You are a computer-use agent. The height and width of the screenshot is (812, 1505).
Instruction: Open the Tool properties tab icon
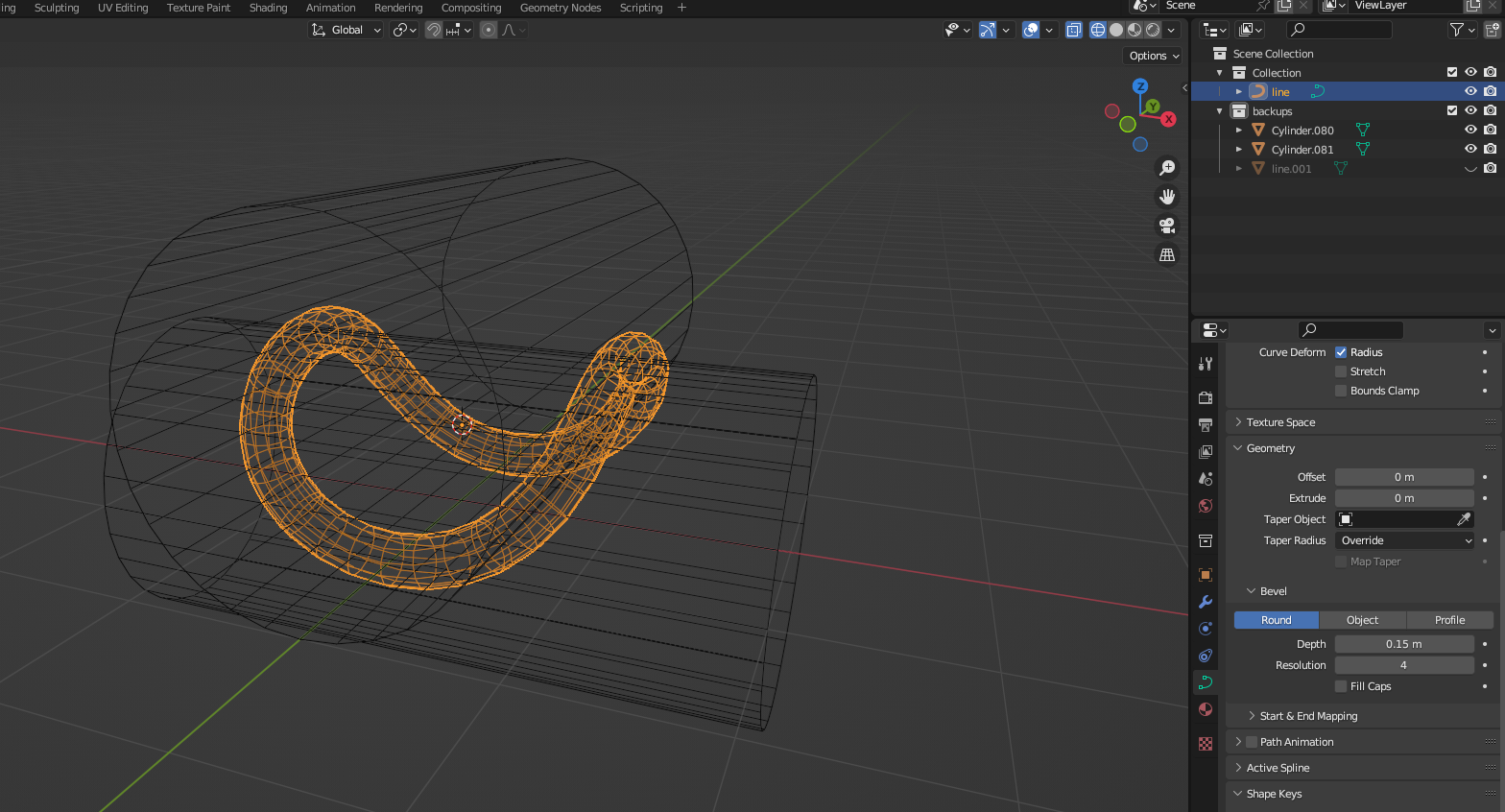pos(1206,364)
